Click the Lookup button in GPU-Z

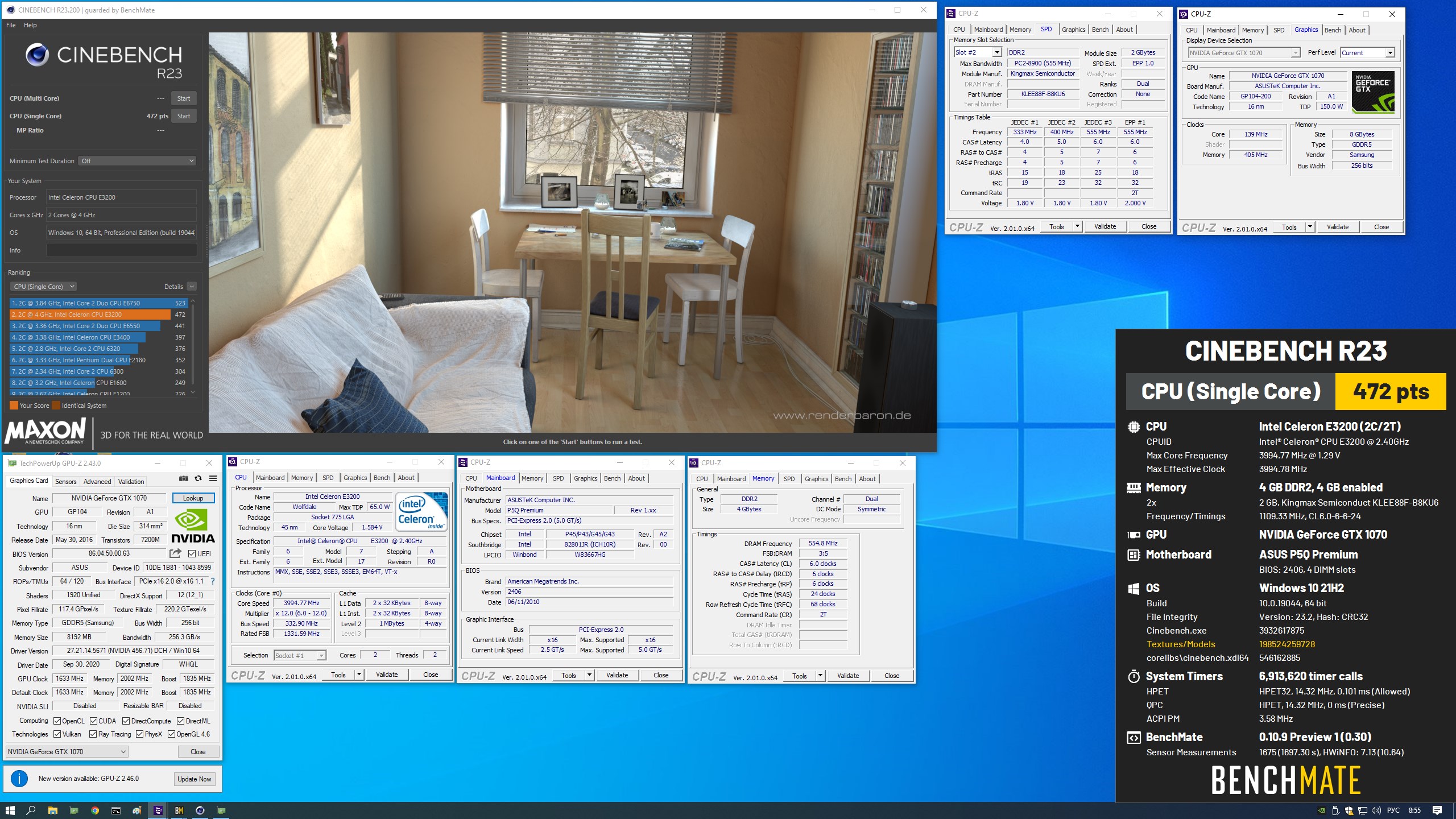[x=193, y=498]
